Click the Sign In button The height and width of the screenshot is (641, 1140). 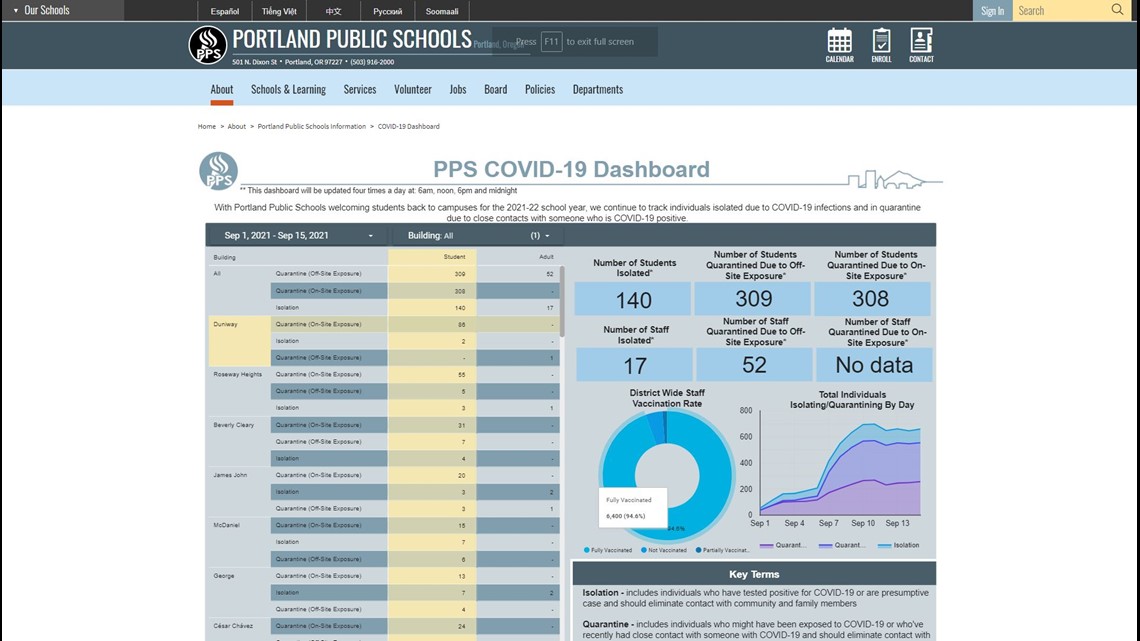(x=992, y=10)
